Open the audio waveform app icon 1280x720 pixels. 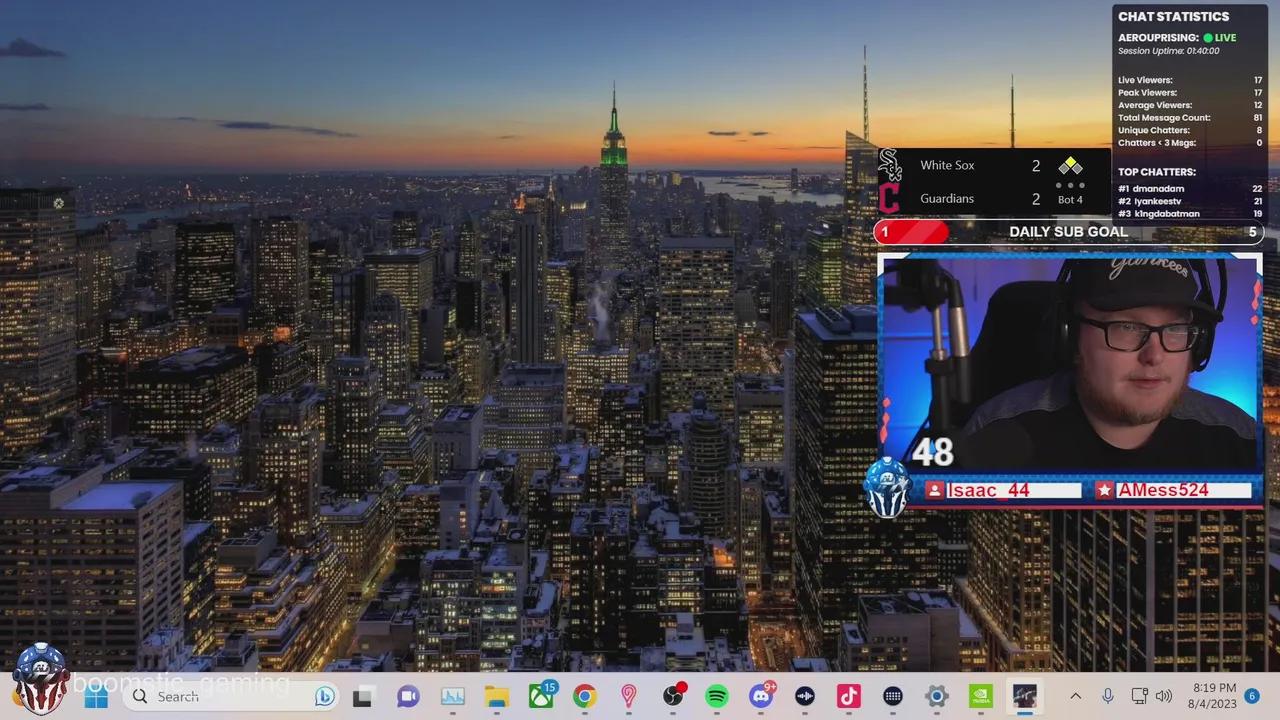click(805, 696)
